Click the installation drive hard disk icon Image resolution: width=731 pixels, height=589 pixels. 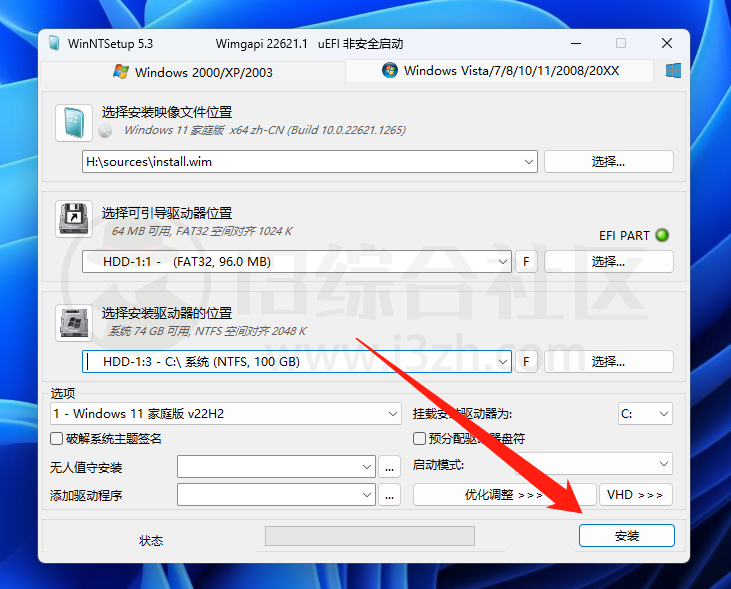click(74, 323)
